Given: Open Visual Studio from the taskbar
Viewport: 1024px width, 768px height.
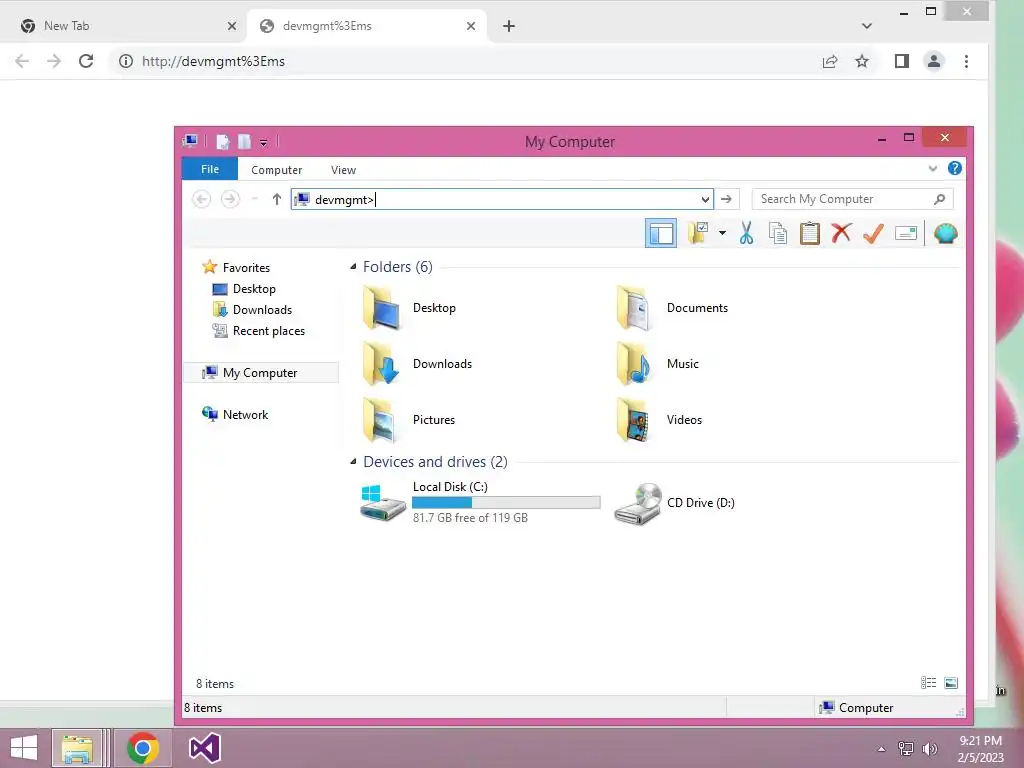Looking at the screenshot, I should point(204,748).
